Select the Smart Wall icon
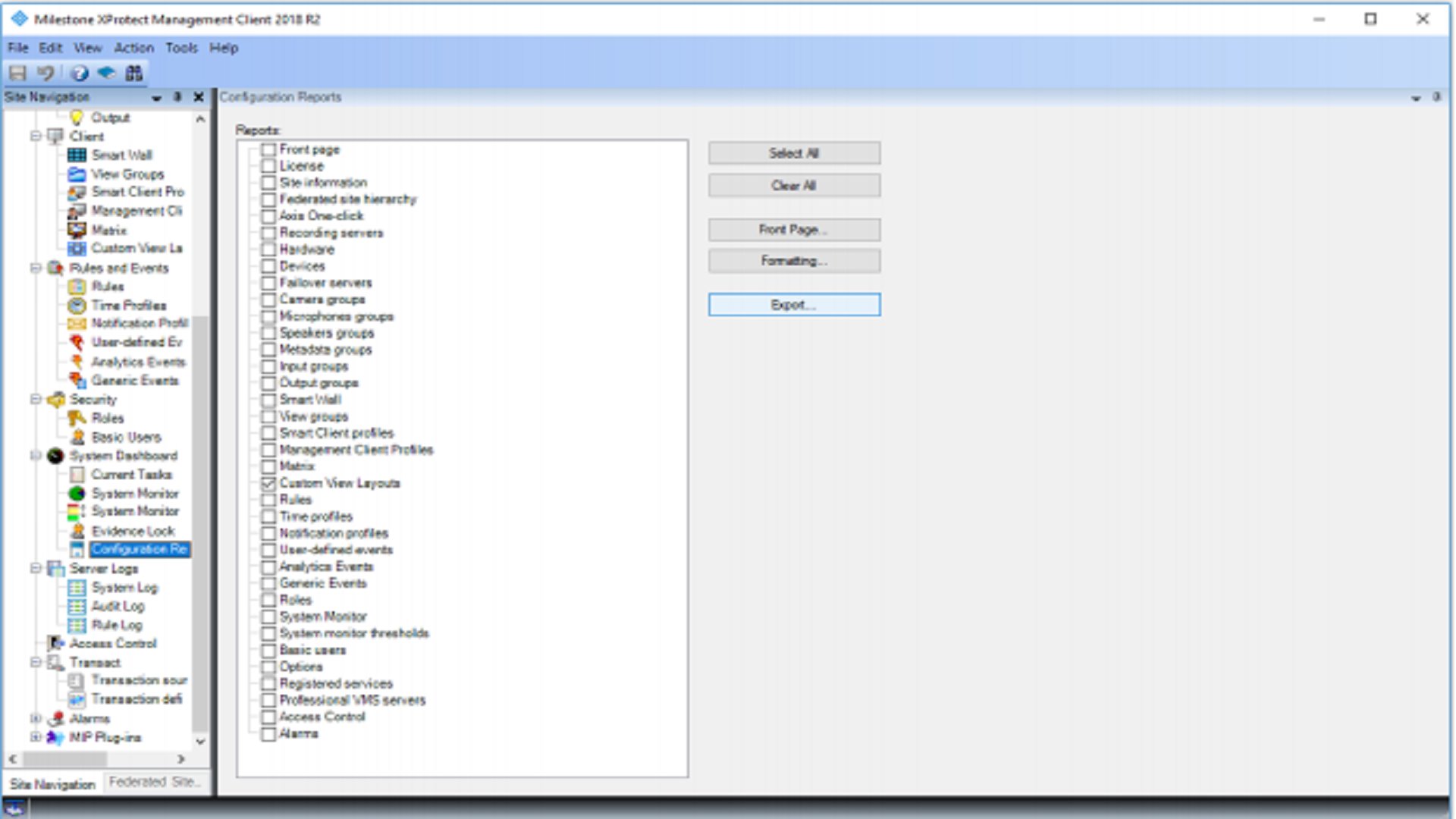1456x819 pixels. point(77,155)
